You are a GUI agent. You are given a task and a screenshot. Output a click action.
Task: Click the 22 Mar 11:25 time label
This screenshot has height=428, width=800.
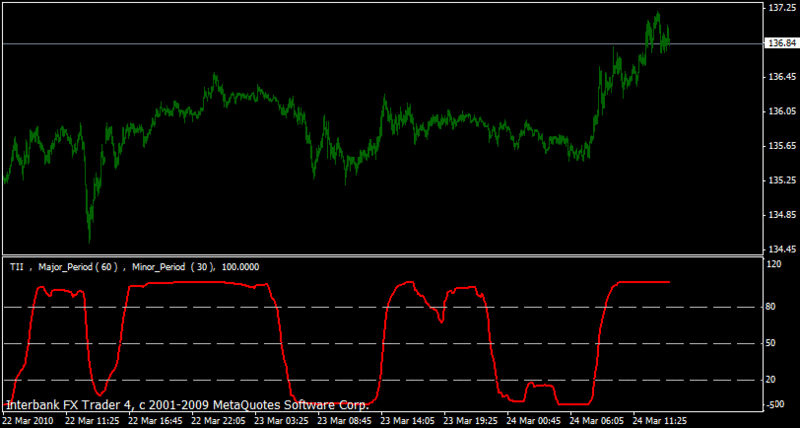click(92, 421)
